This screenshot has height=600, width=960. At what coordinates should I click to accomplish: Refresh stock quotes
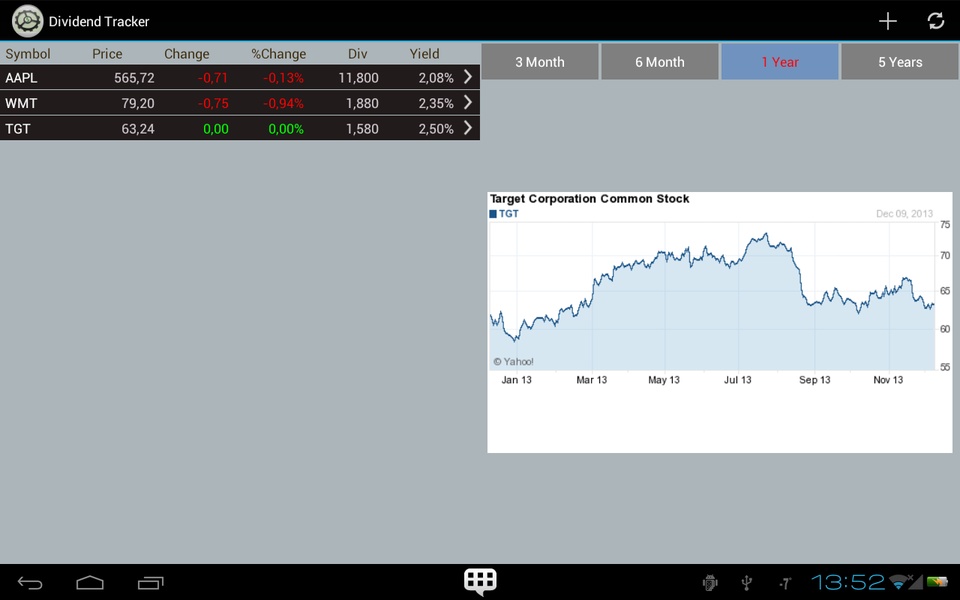point(936,21)
